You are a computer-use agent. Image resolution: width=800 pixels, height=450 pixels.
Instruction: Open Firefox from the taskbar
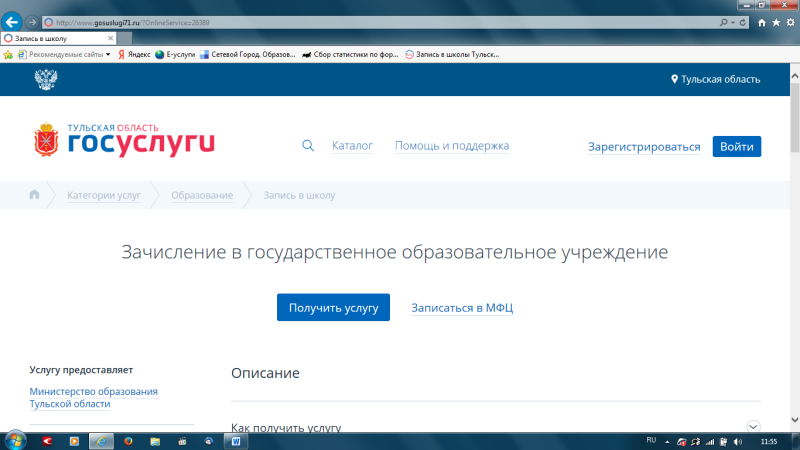128,440
